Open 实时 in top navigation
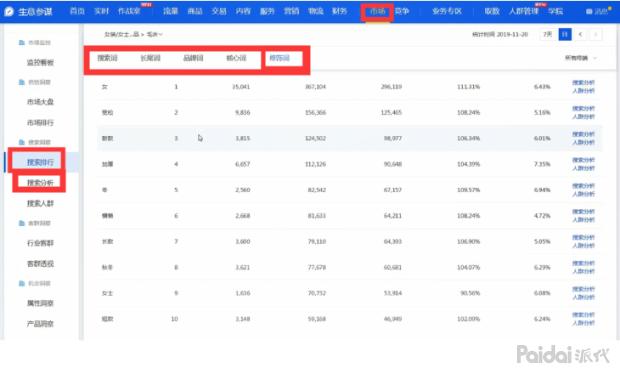Image resolution: width=620 pixels, height=374 pixels. pos(101,11)
